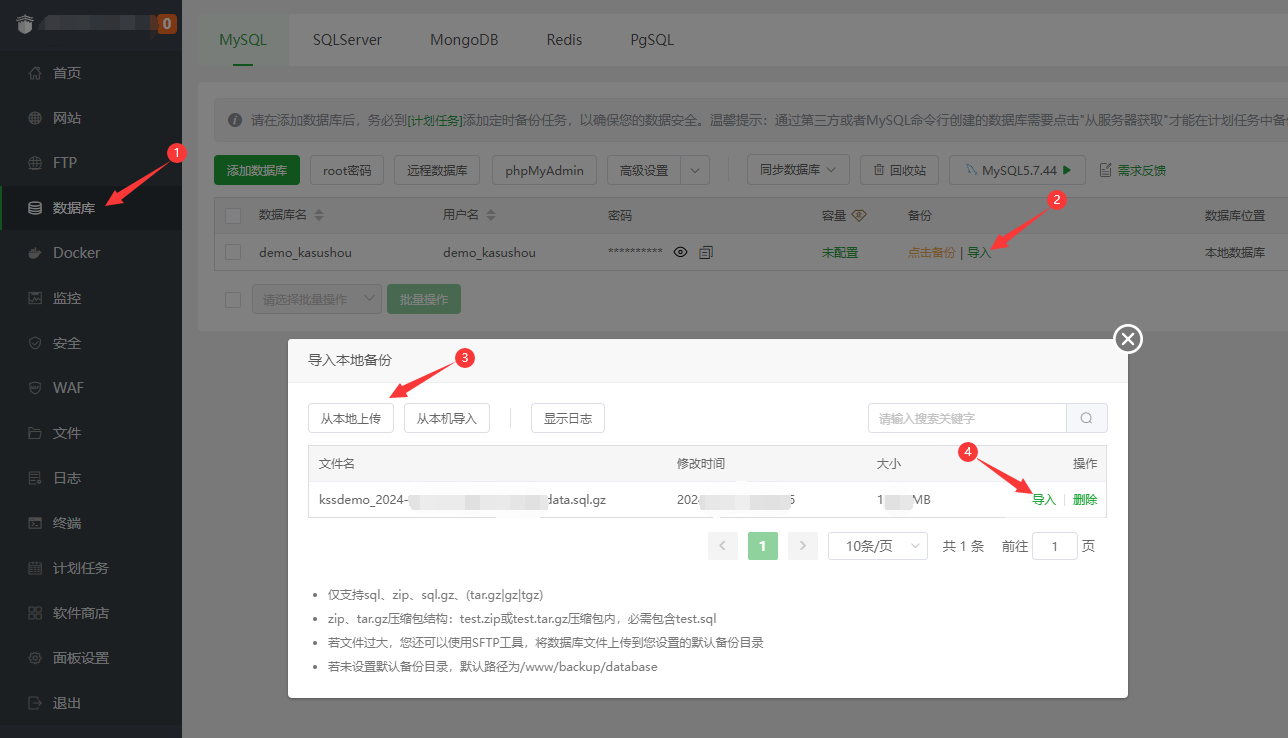Open phpMyAdmin button
The width and height of the screenshot is (1288, 738).
[x=545, y=170]
